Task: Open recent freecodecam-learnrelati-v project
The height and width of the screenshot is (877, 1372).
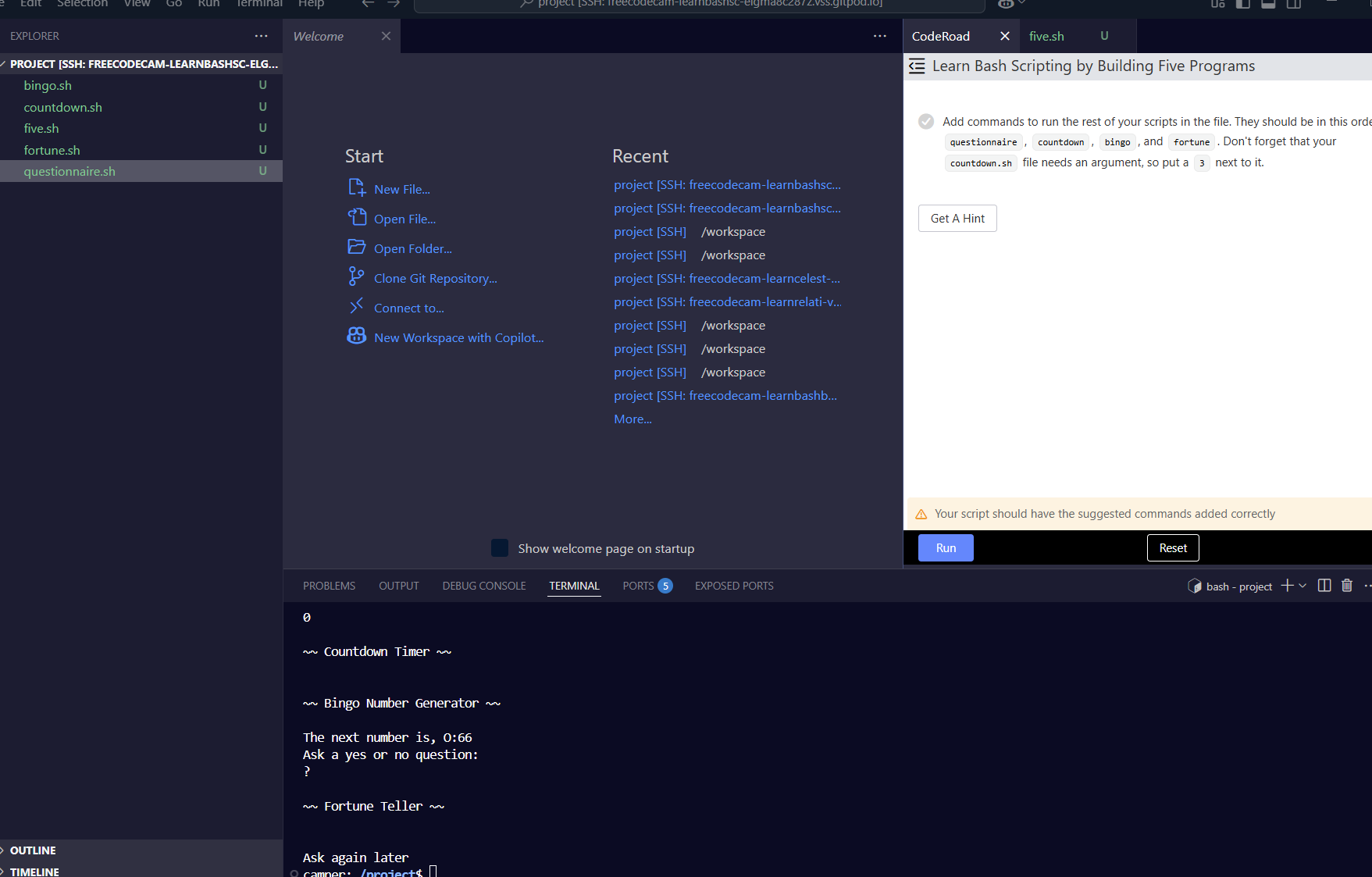Action: 728,302
